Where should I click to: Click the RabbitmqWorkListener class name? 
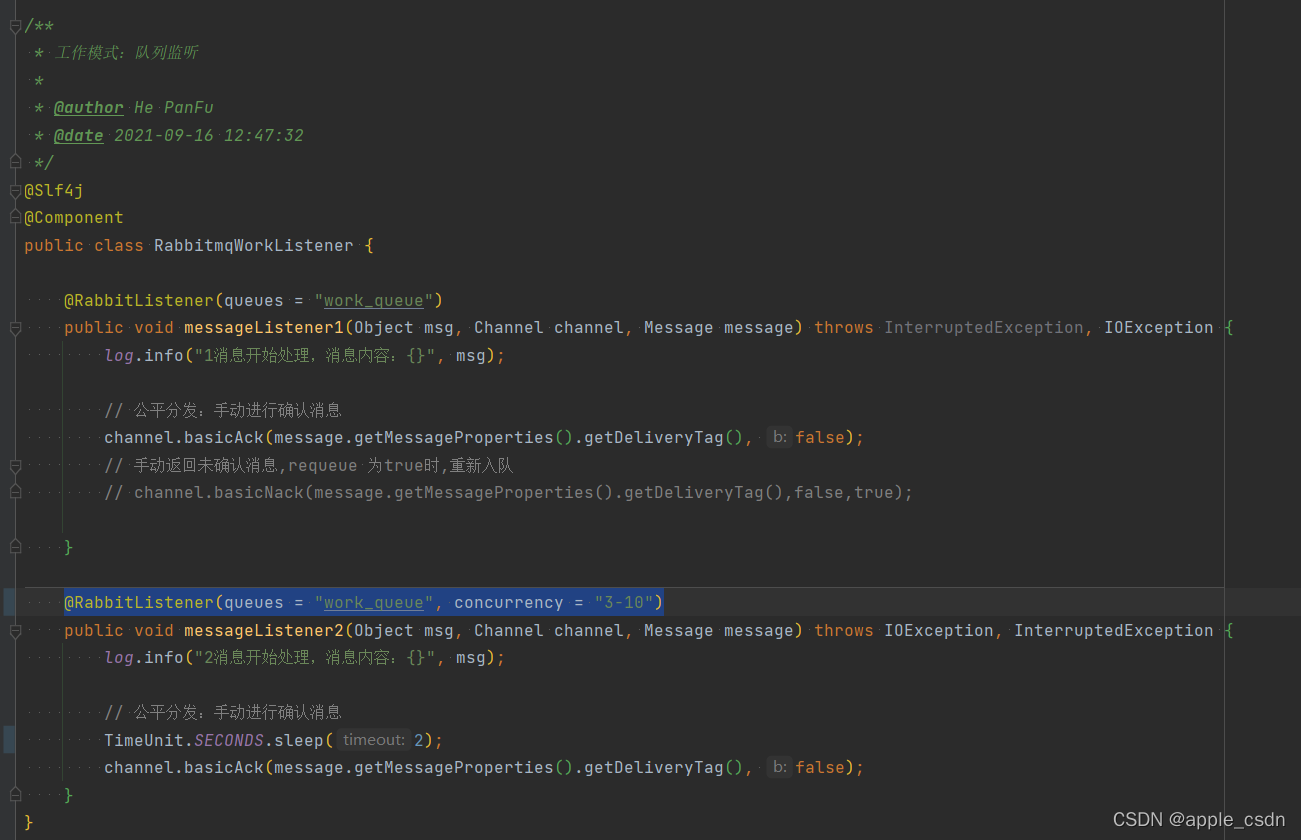(254, 245)
